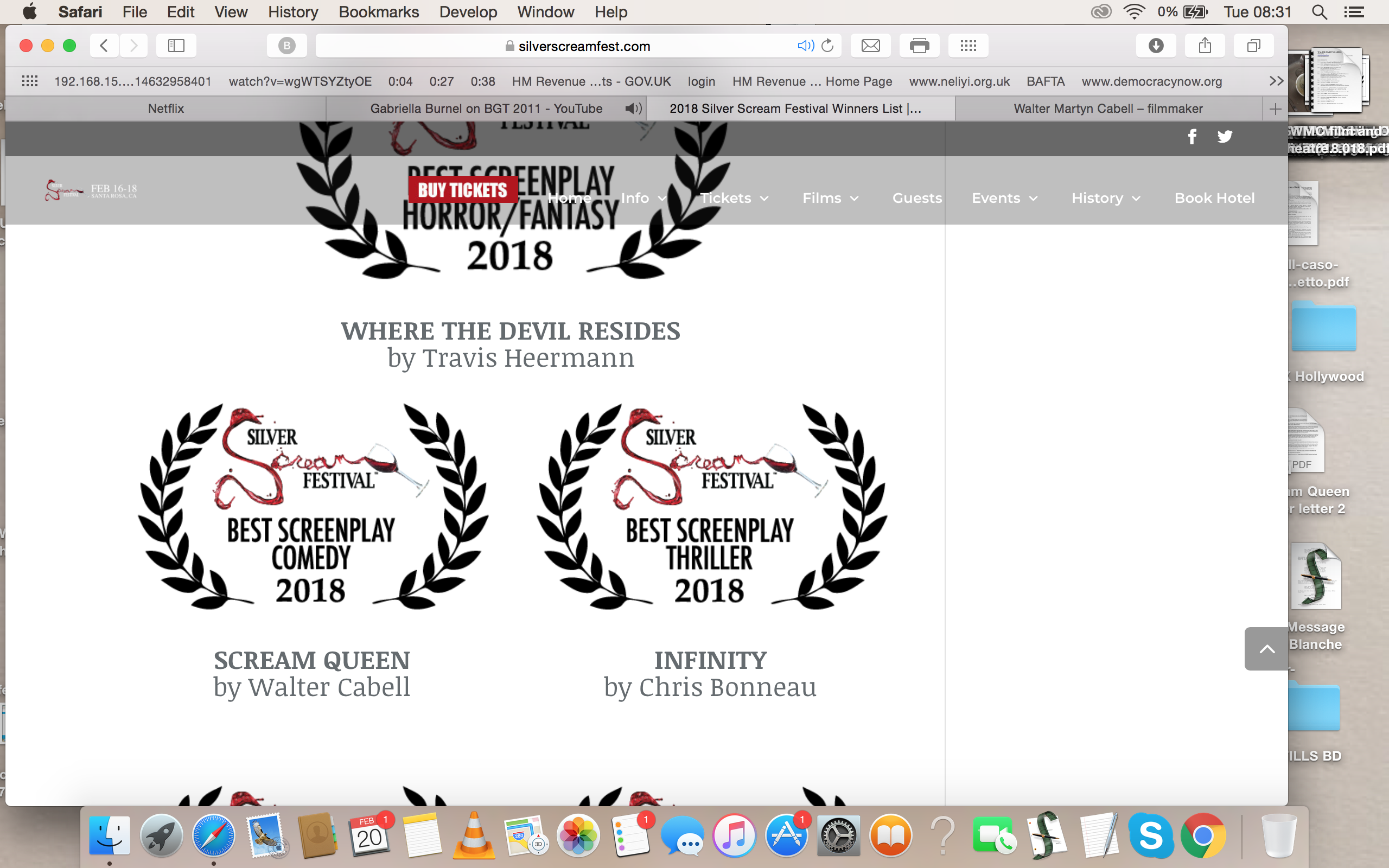Expand the Films navigation dropdown

[830, 198]
